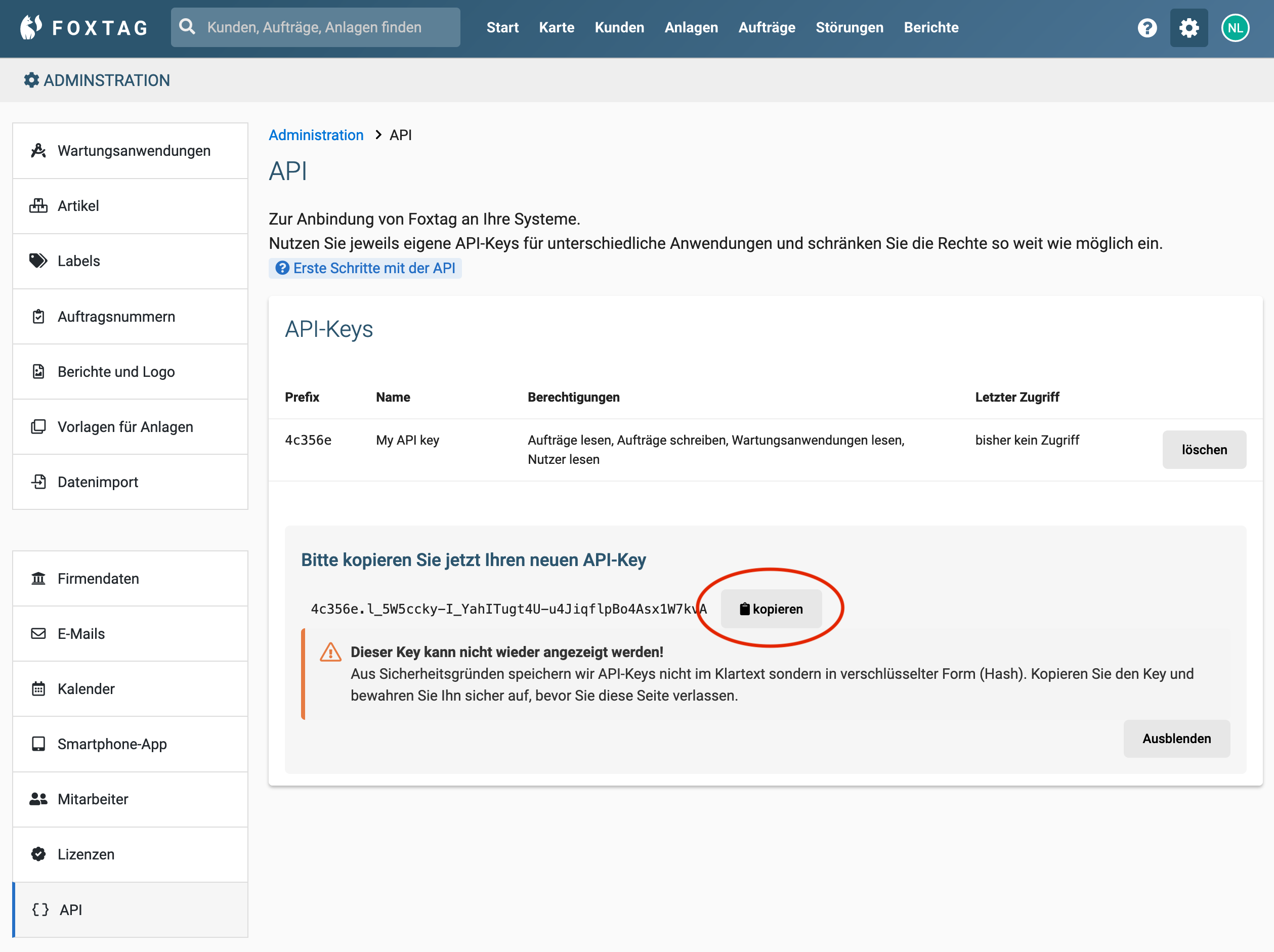1274x952 pixels.
Task: Copy the new API key with kopieren
Action: point(771,609)
